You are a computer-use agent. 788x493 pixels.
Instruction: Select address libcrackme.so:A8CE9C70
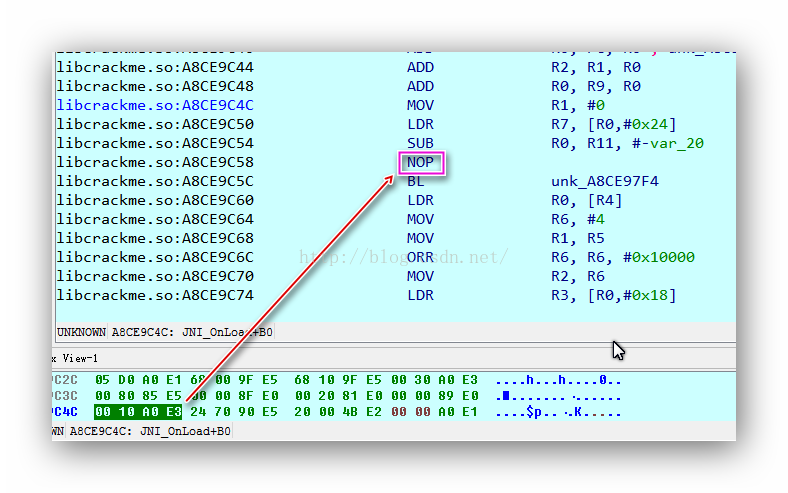[x=155, y=276]
